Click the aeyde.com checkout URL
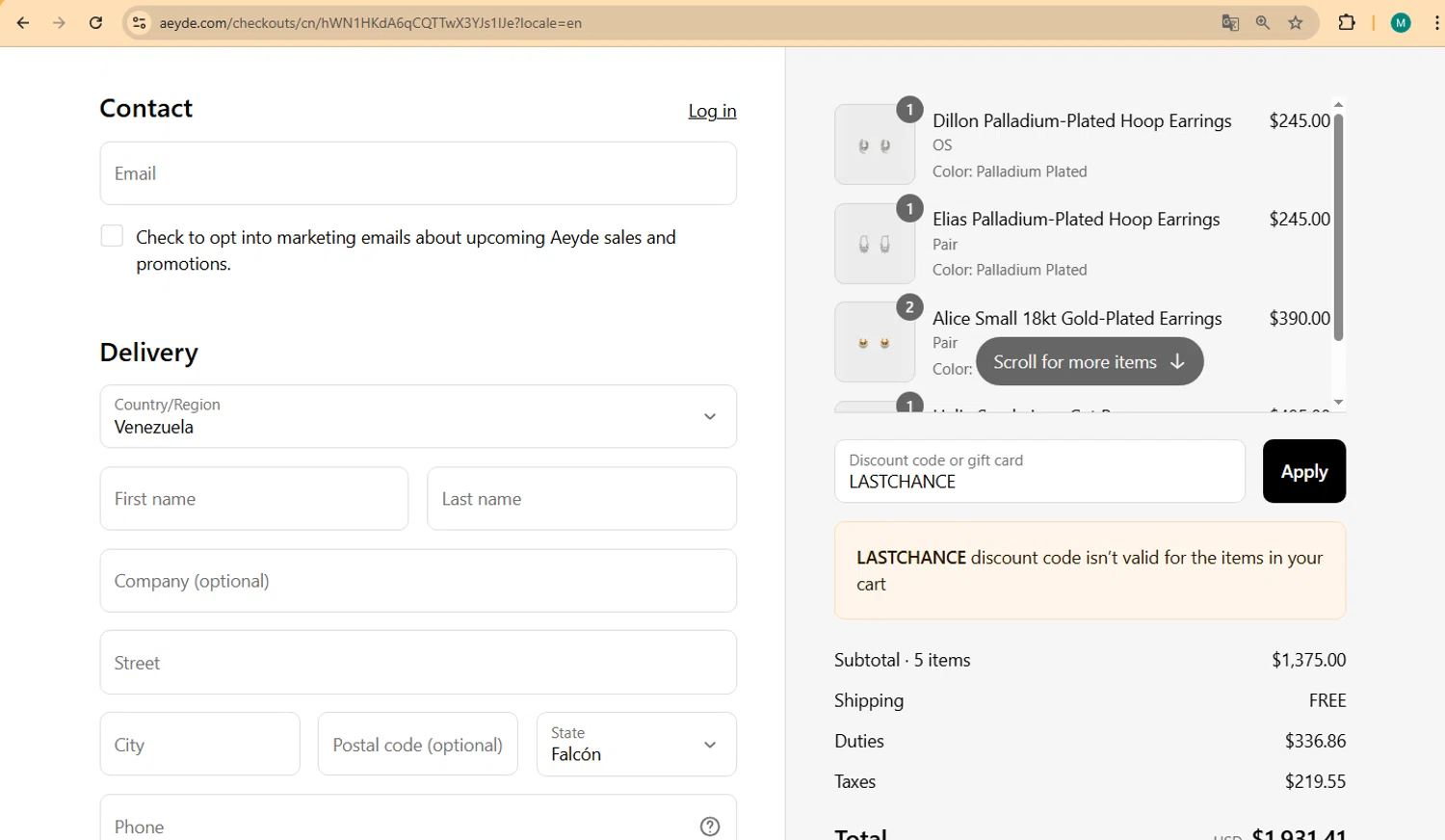The width and height of the screenshot is (1445, 840). 371,23
